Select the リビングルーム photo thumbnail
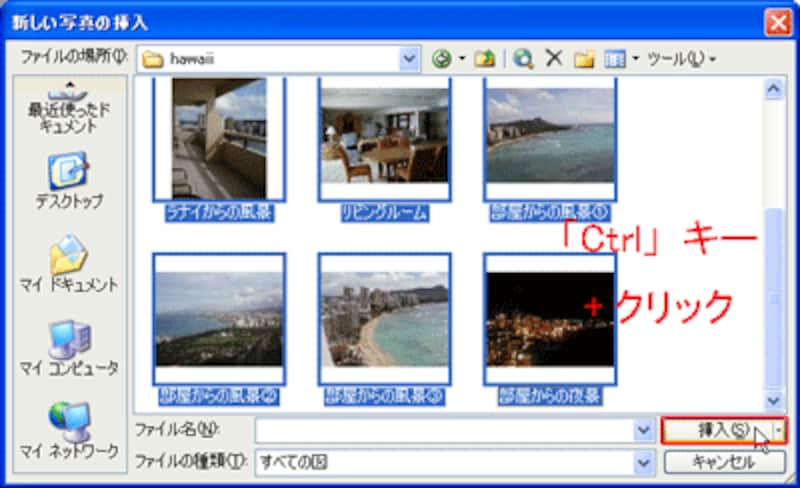The width and height of the screenshot is (800, 488). 384,138
